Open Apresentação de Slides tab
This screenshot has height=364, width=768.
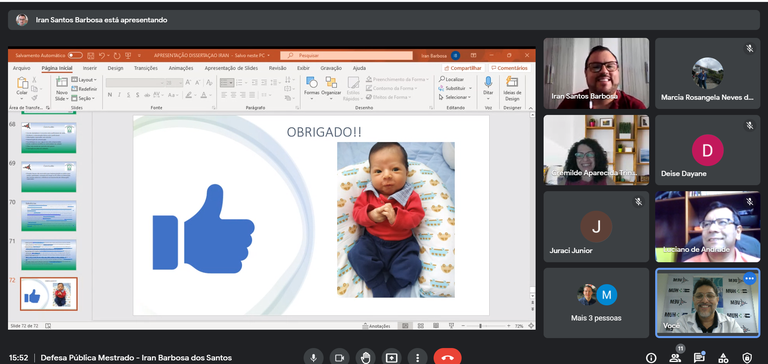231,68
